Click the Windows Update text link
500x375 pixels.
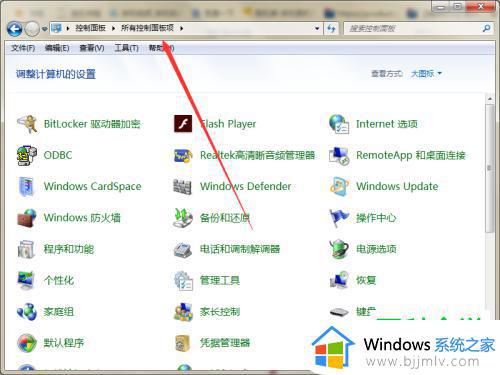[x=397, y=186]
